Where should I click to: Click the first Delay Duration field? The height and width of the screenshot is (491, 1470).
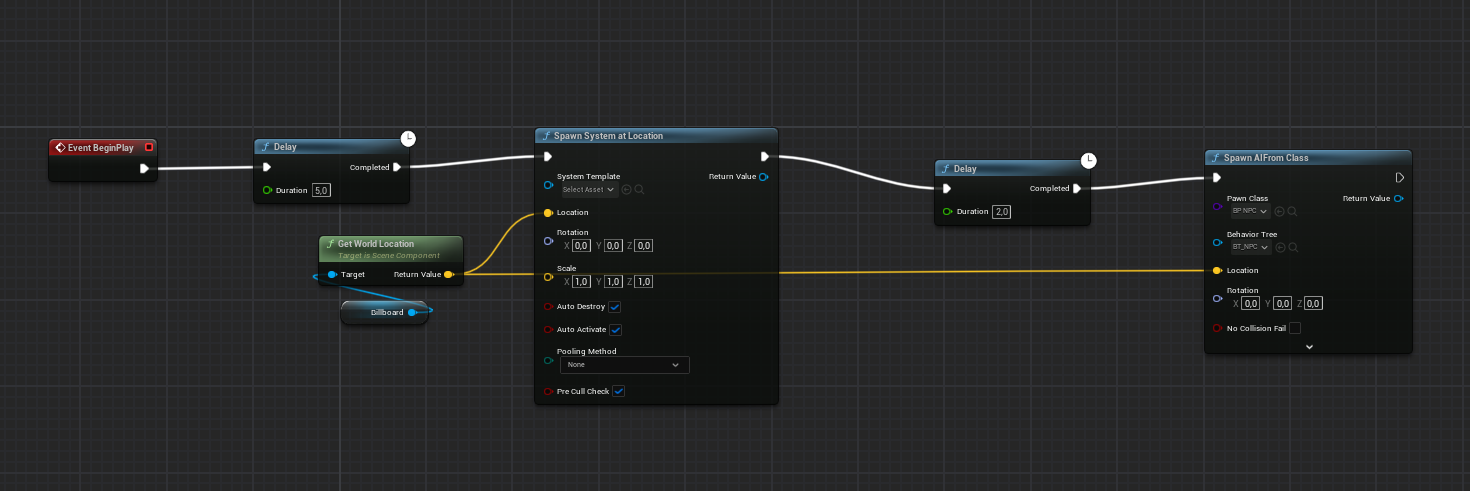(x=322, y=190)
